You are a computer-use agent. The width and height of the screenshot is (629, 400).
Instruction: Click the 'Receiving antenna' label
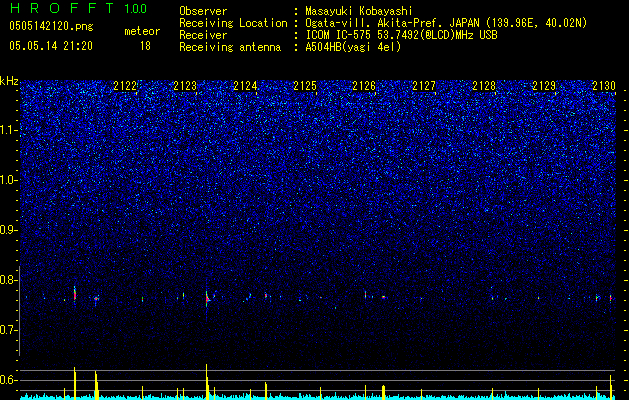[x=230, y=47]
